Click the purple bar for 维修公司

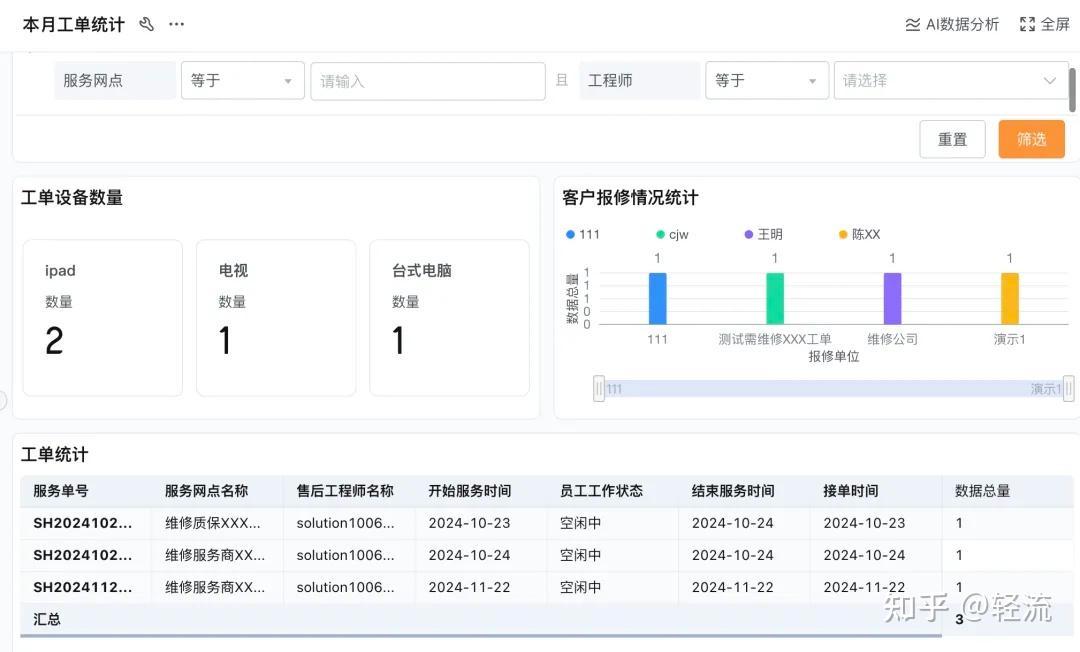(892, 298)
